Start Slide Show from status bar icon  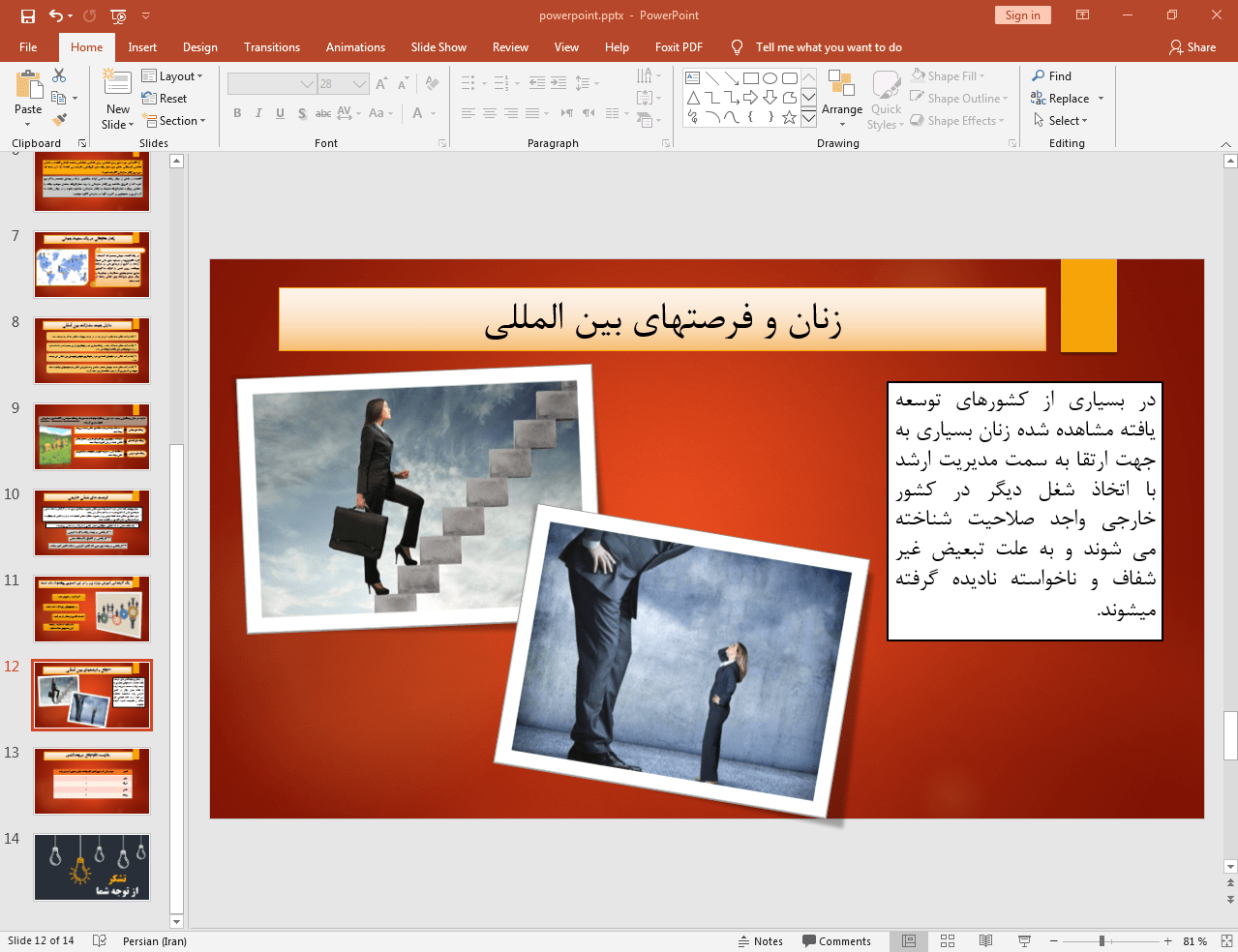pyautogui.click(x=1024, y=941)
